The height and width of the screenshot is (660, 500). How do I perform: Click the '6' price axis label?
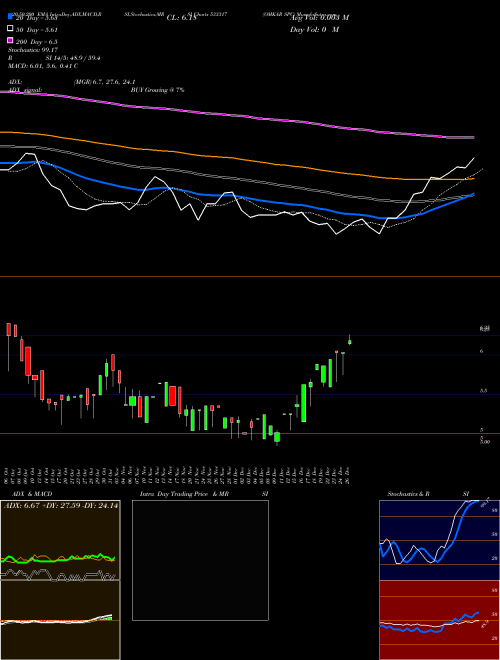pyautogui.click(x=481, y=351)
